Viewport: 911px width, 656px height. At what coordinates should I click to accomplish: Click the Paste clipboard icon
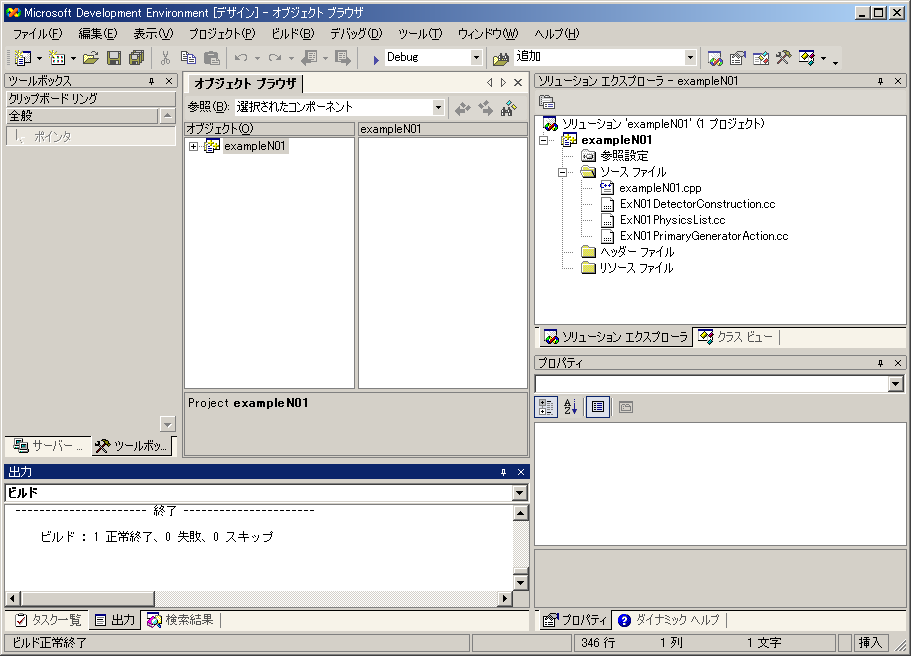(212, 58)
